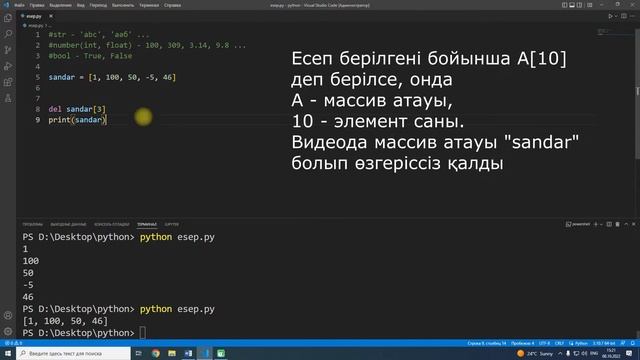640x360 pixels.
Task: Open Task View on taskbar
Action: (x=139, y=353)
